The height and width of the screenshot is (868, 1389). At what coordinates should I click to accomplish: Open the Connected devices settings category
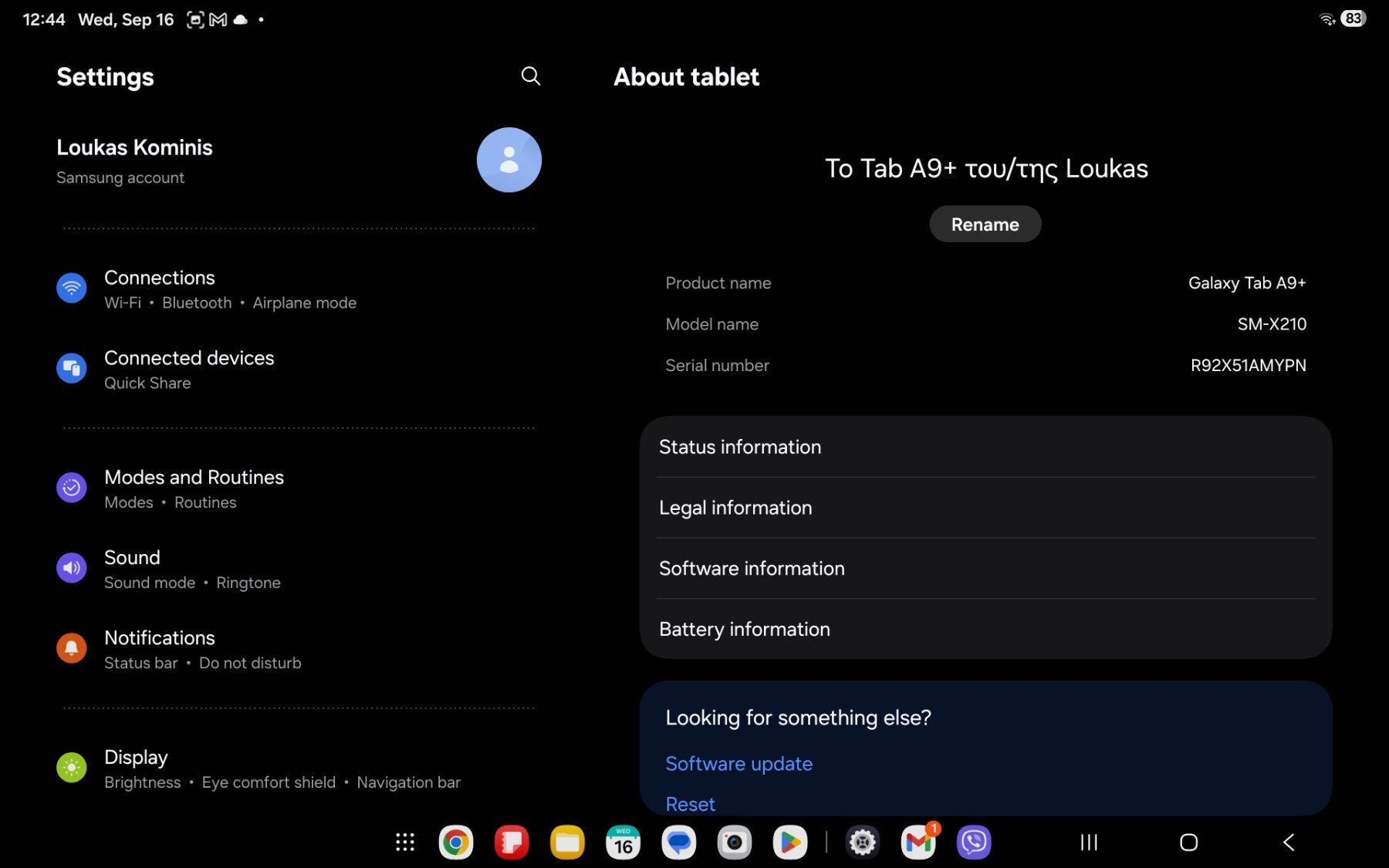pyautogui.click(x=299, y=369)
